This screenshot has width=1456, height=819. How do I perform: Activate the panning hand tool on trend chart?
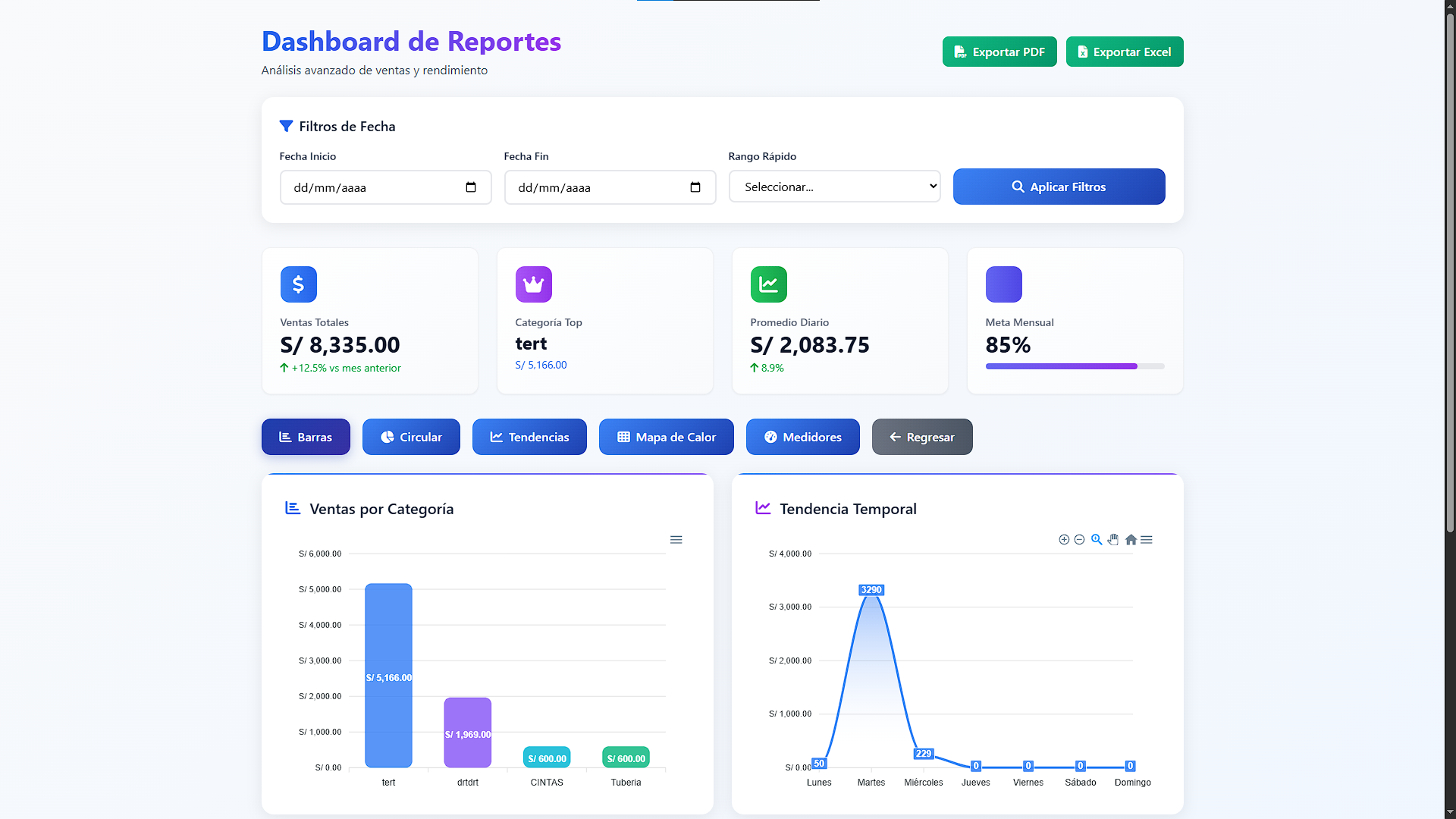coord(1113,539)
